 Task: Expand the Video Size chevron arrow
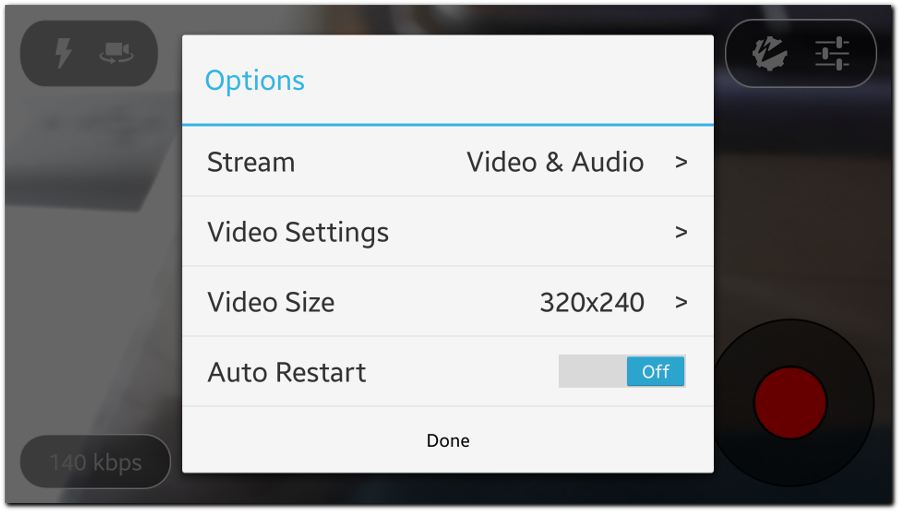681,302
